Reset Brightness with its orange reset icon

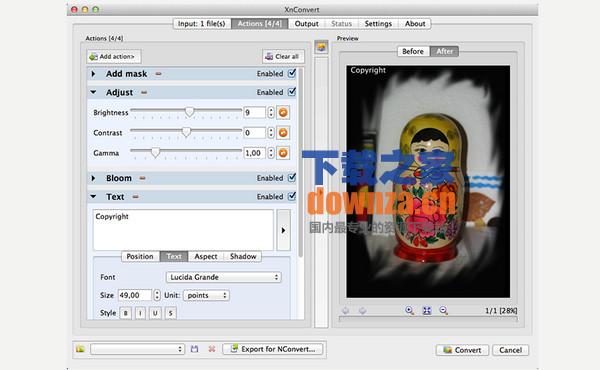click(283, 112)
